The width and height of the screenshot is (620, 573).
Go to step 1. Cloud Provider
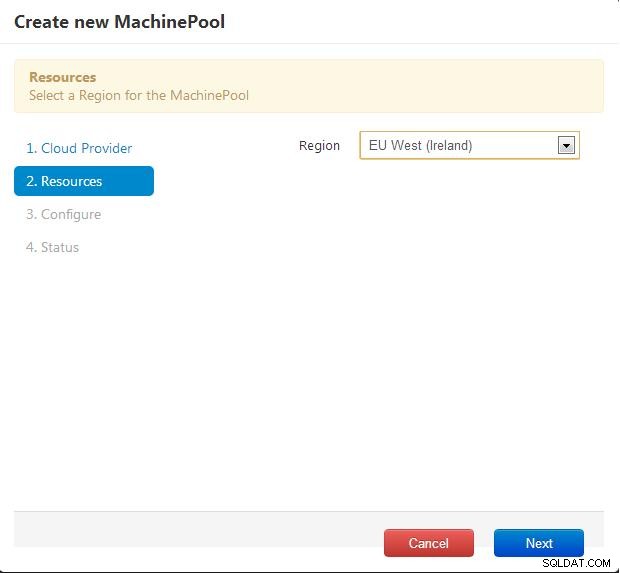point(79,148)
